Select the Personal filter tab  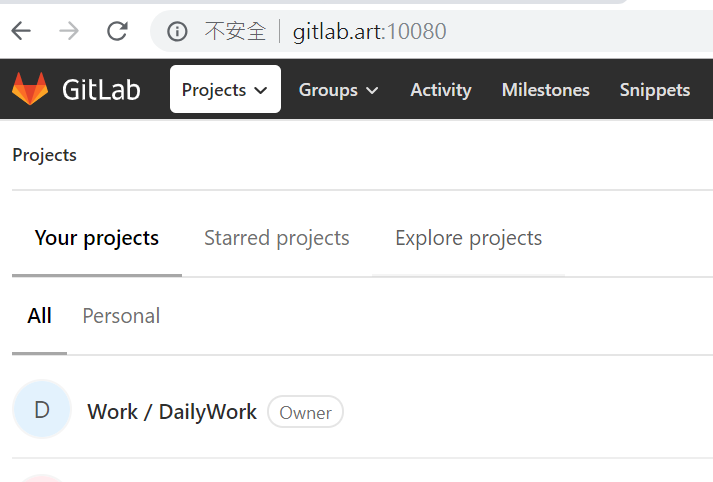click(x=121, y=316)
